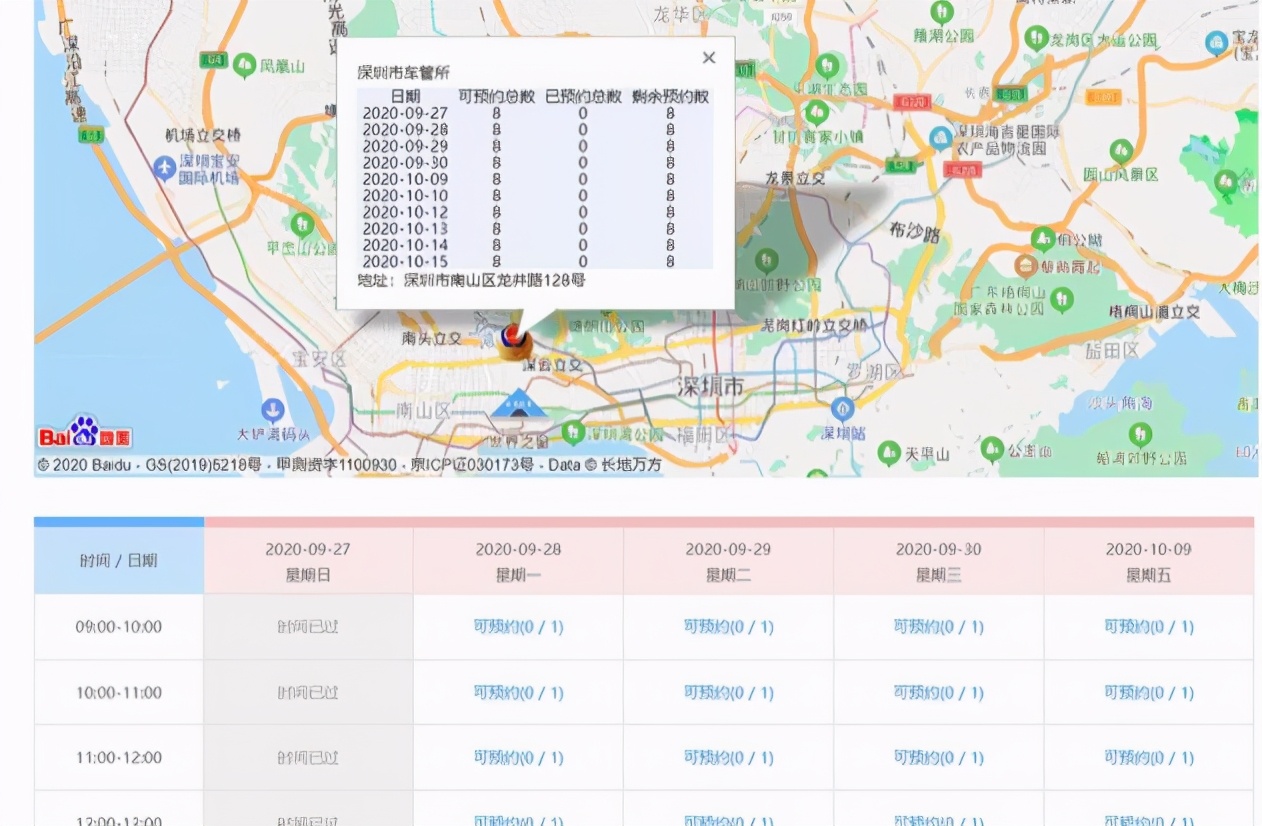Book 11:00-12:00 slot on 2020-09-30
The image size is (1262, 826).
click(938, 757)
